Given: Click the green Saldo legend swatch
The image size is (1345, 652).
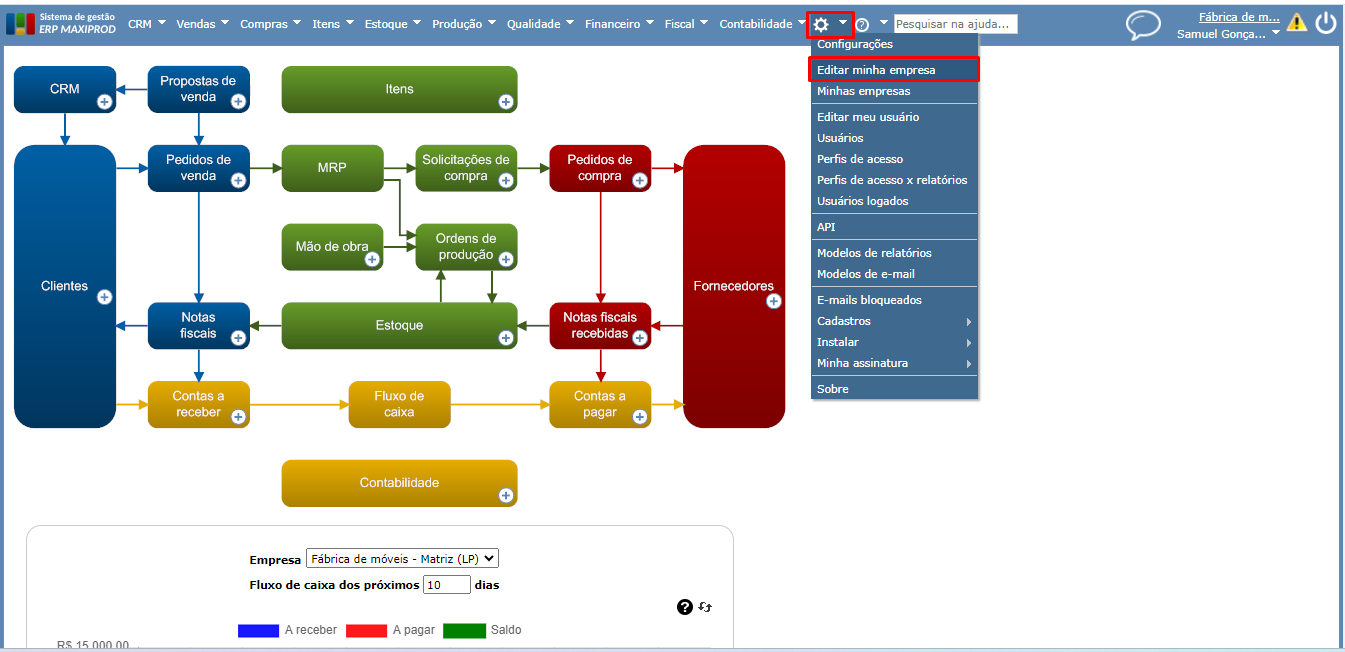Looking at the screenshot, I should (465, 630).
